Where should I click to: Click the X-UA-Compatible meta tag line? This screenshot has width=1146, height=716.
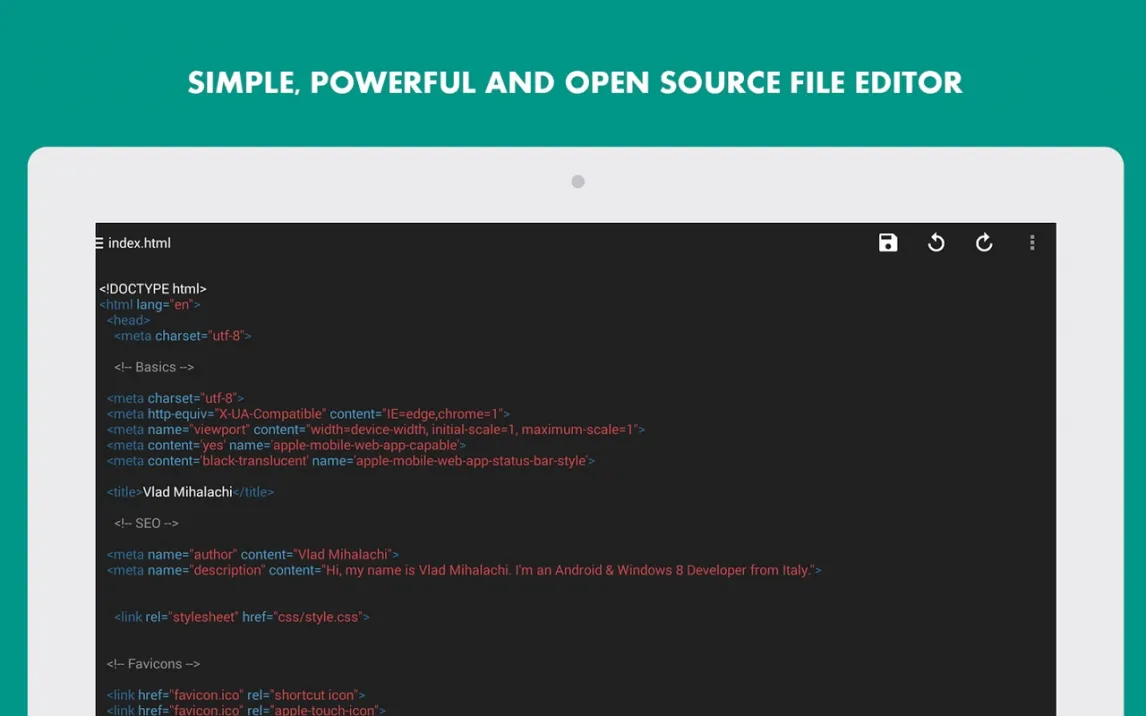tap(308, 414)
